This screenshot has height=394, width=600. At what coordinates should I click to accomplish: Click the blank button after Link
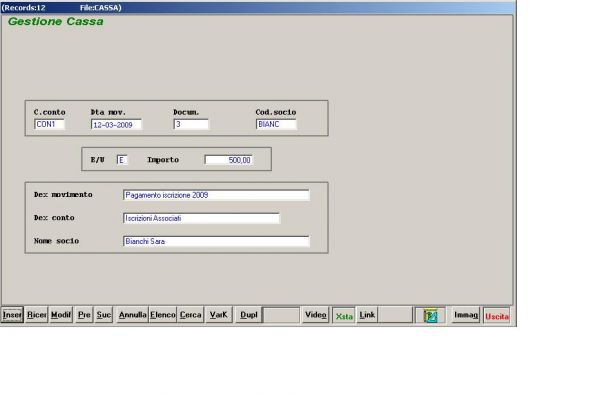pos(396,315)
